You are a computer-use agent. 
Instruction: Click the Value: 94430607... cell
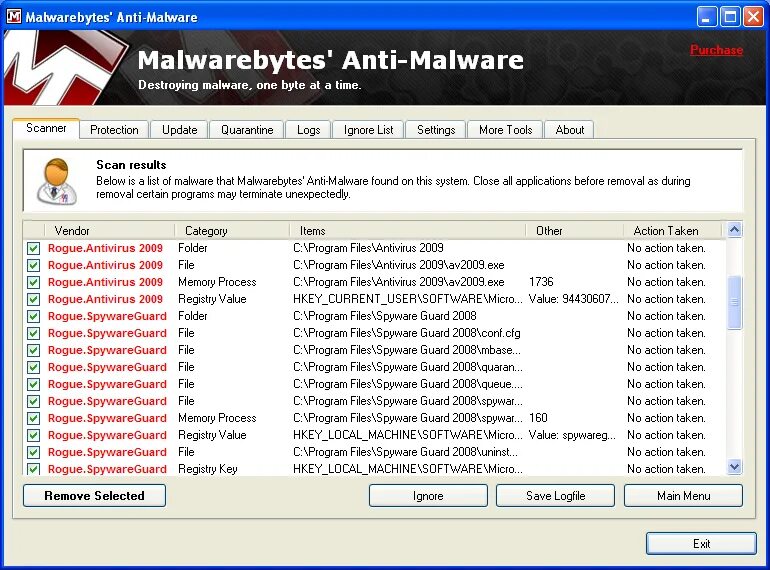[573, 299]
